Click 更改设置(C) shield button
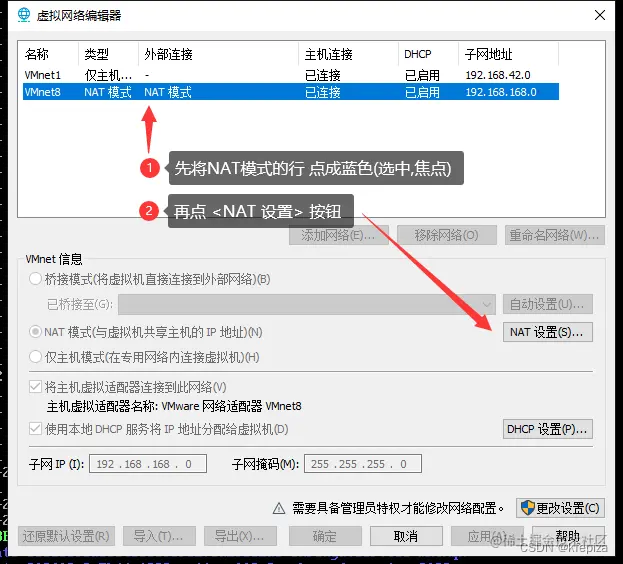Image resolution: width=623 pixels, height=564 pixels. [561, 508]
